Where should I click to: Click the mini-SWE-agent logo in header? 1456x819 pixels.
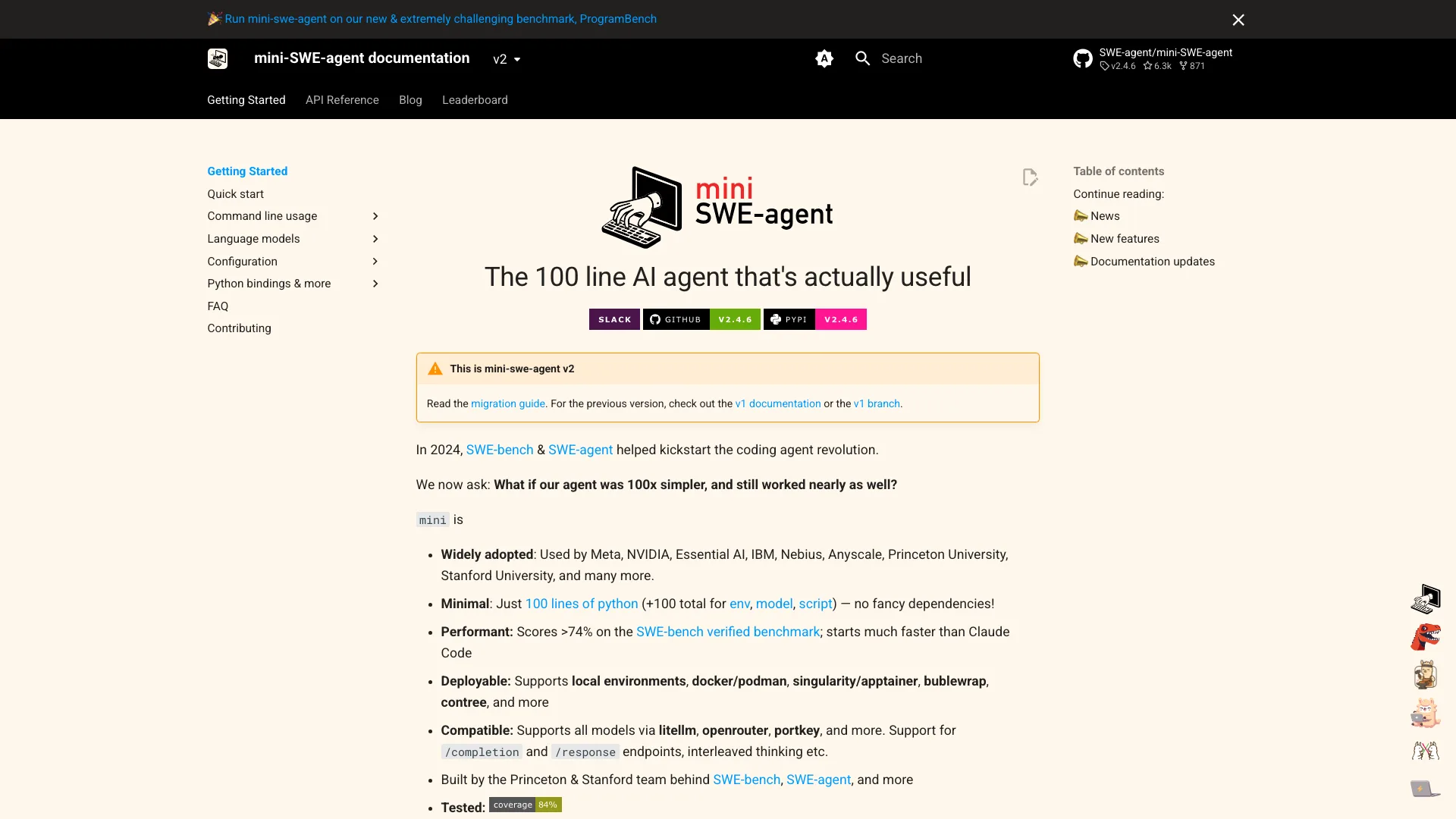click(x=218, y=58)
